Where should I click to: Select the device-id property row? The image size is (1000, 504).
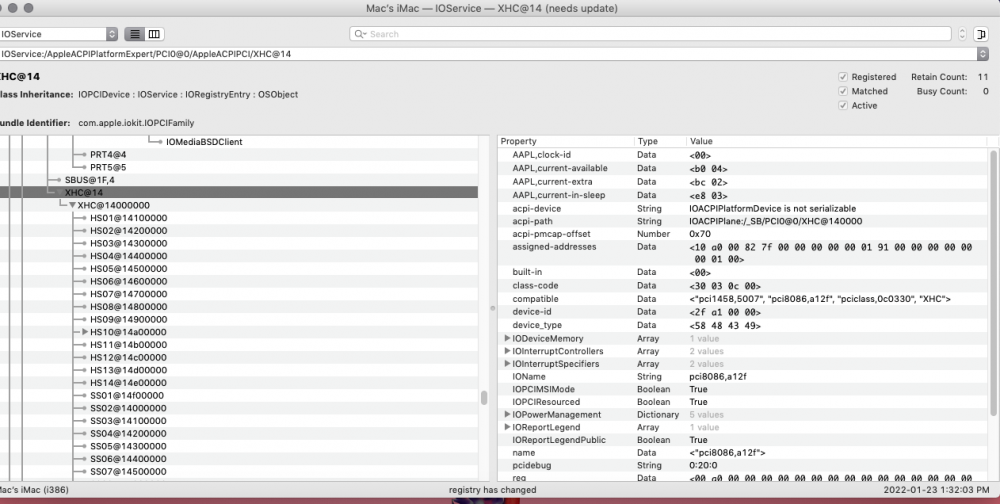tap(743, 312)
